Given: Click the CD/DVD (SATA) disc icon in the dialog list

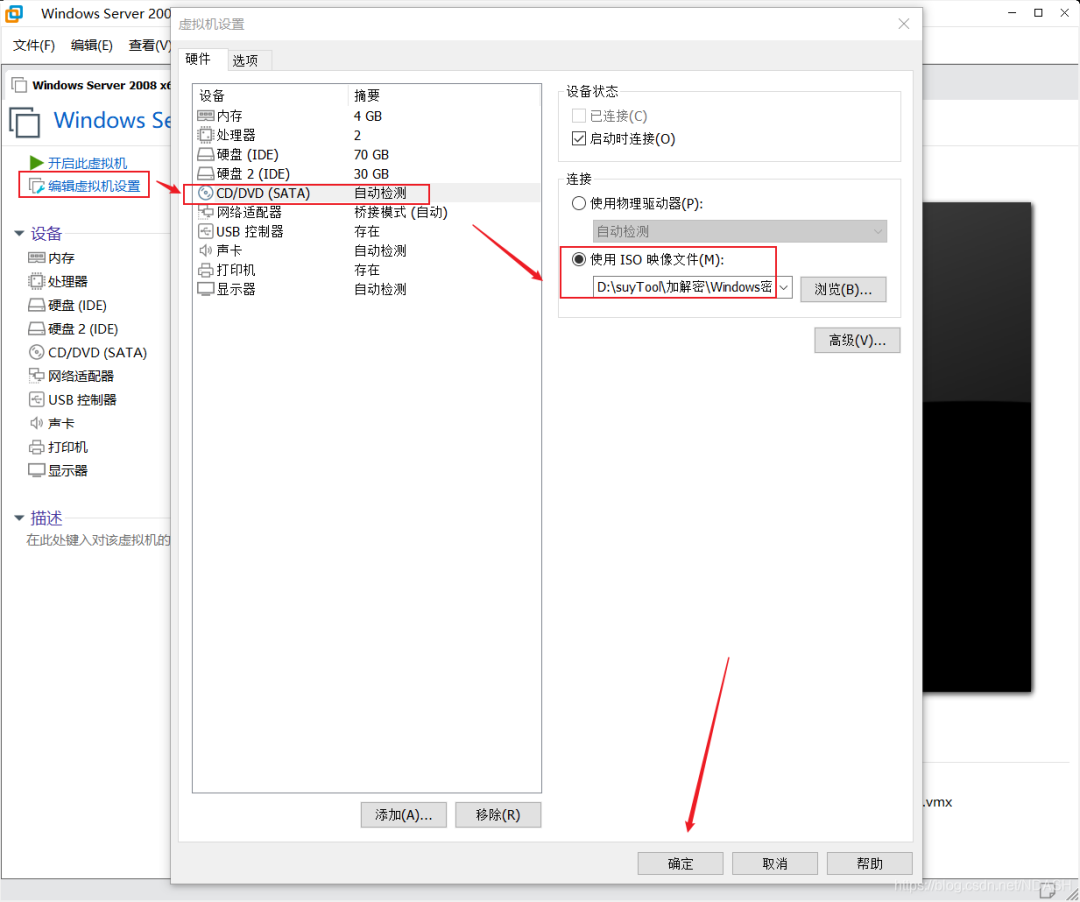Looking at the screenshot, I should 205,193.
